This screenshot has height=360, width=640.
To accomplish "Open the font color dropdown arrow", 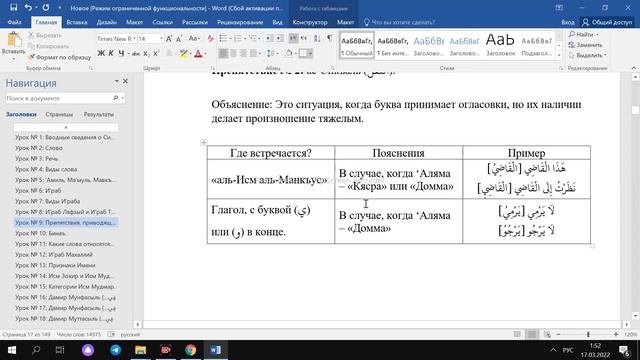I will tap(205, 53).
